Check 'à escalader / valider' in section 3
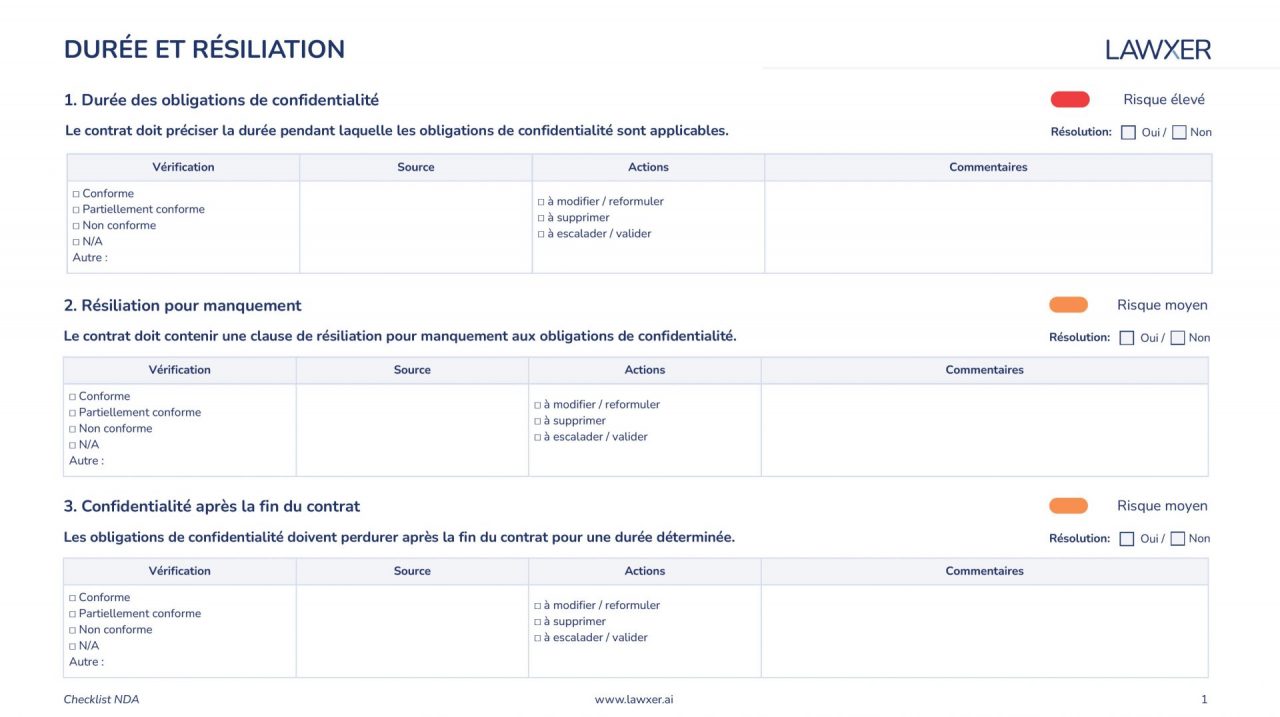The width and height of the screenshot is (1280, 717). (537, 638)
